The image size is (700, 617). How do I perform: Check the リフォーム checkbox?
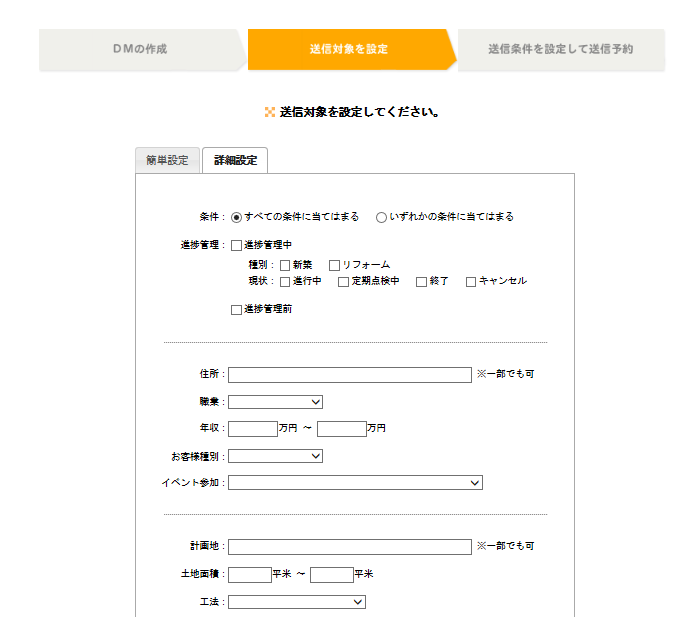tap(334, 266)
